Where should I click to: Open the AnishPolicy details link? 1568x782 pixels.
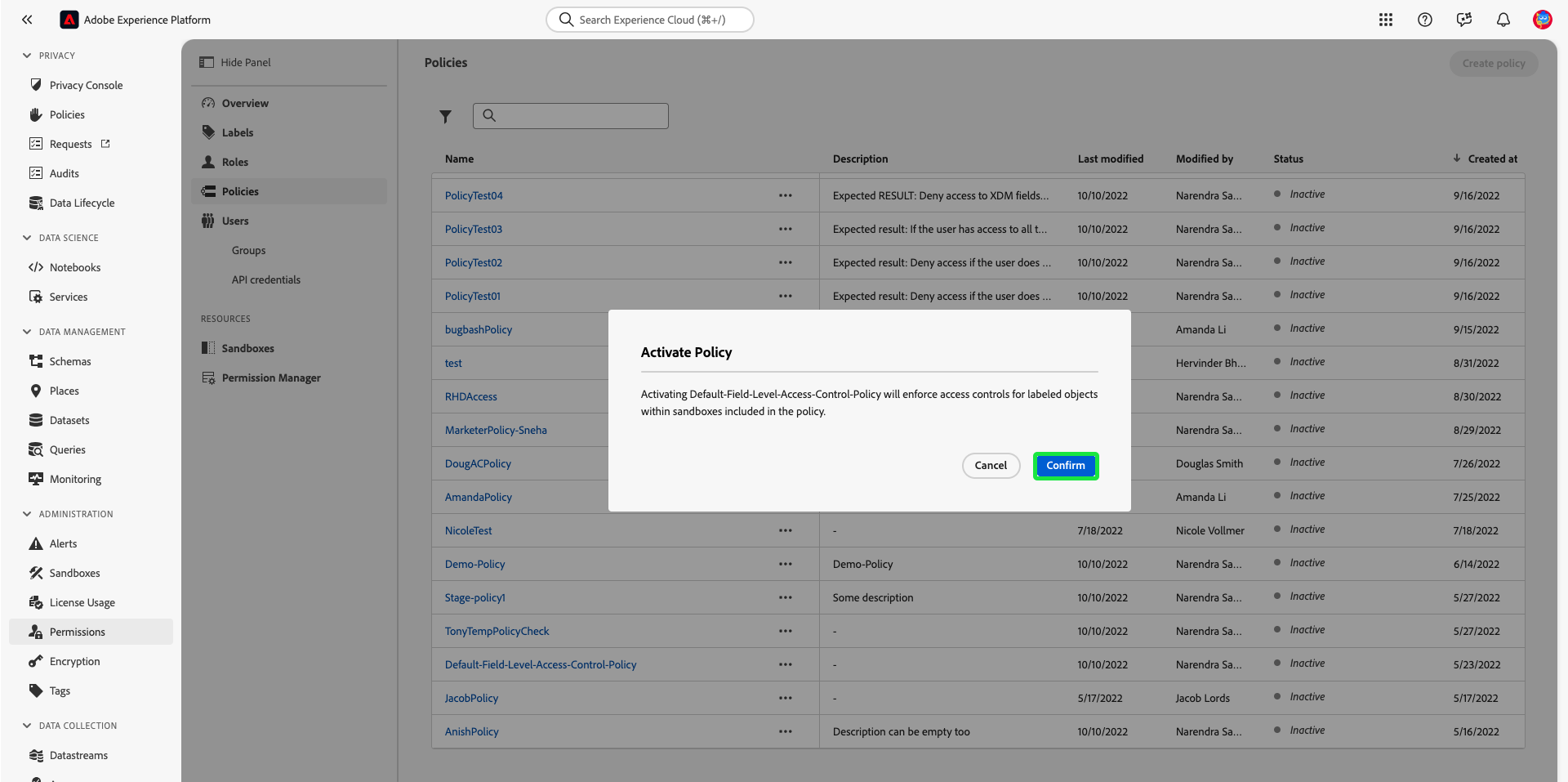coord(471,731)
